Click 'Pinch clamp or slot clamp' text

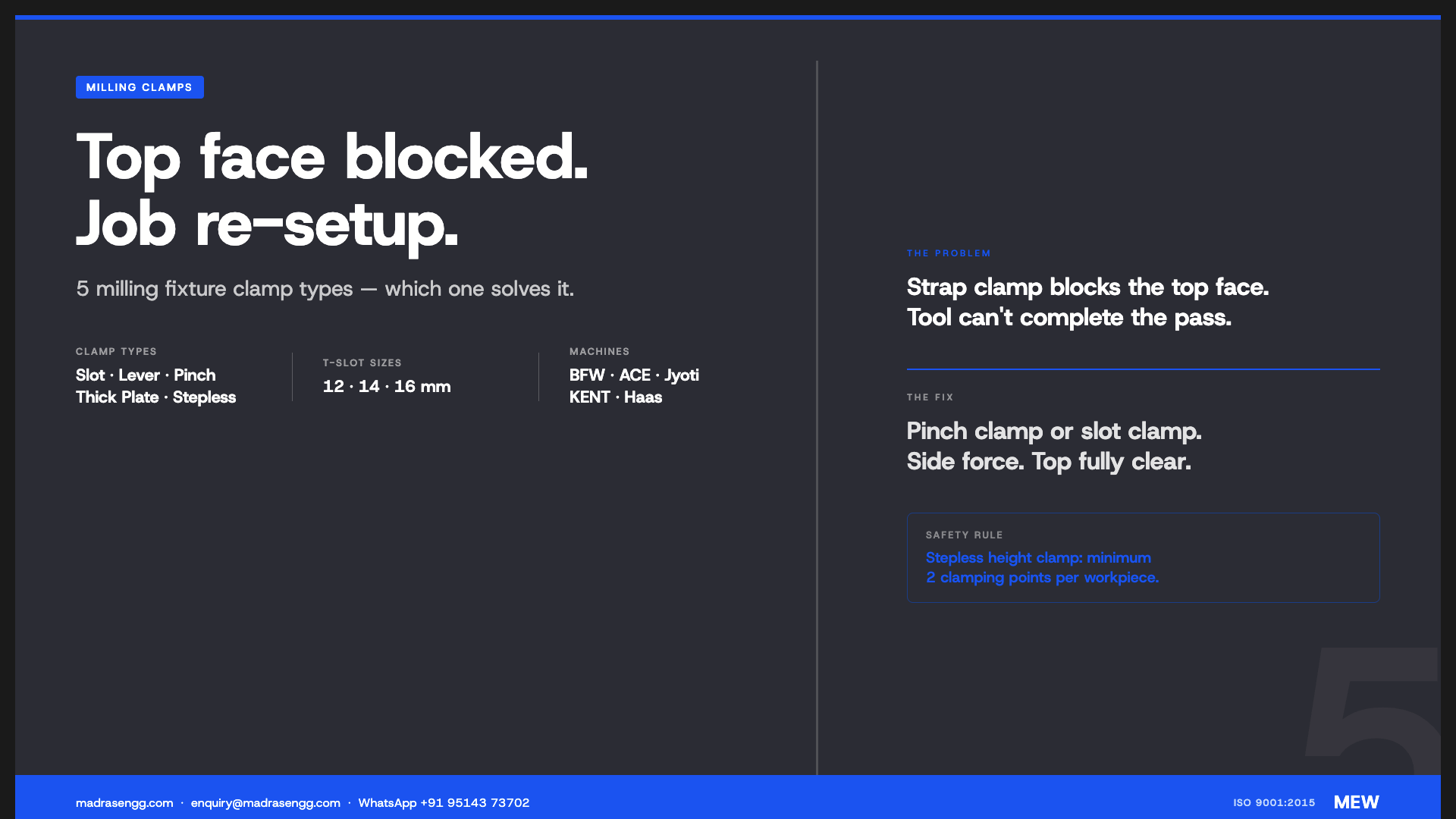click(1054, 431)
